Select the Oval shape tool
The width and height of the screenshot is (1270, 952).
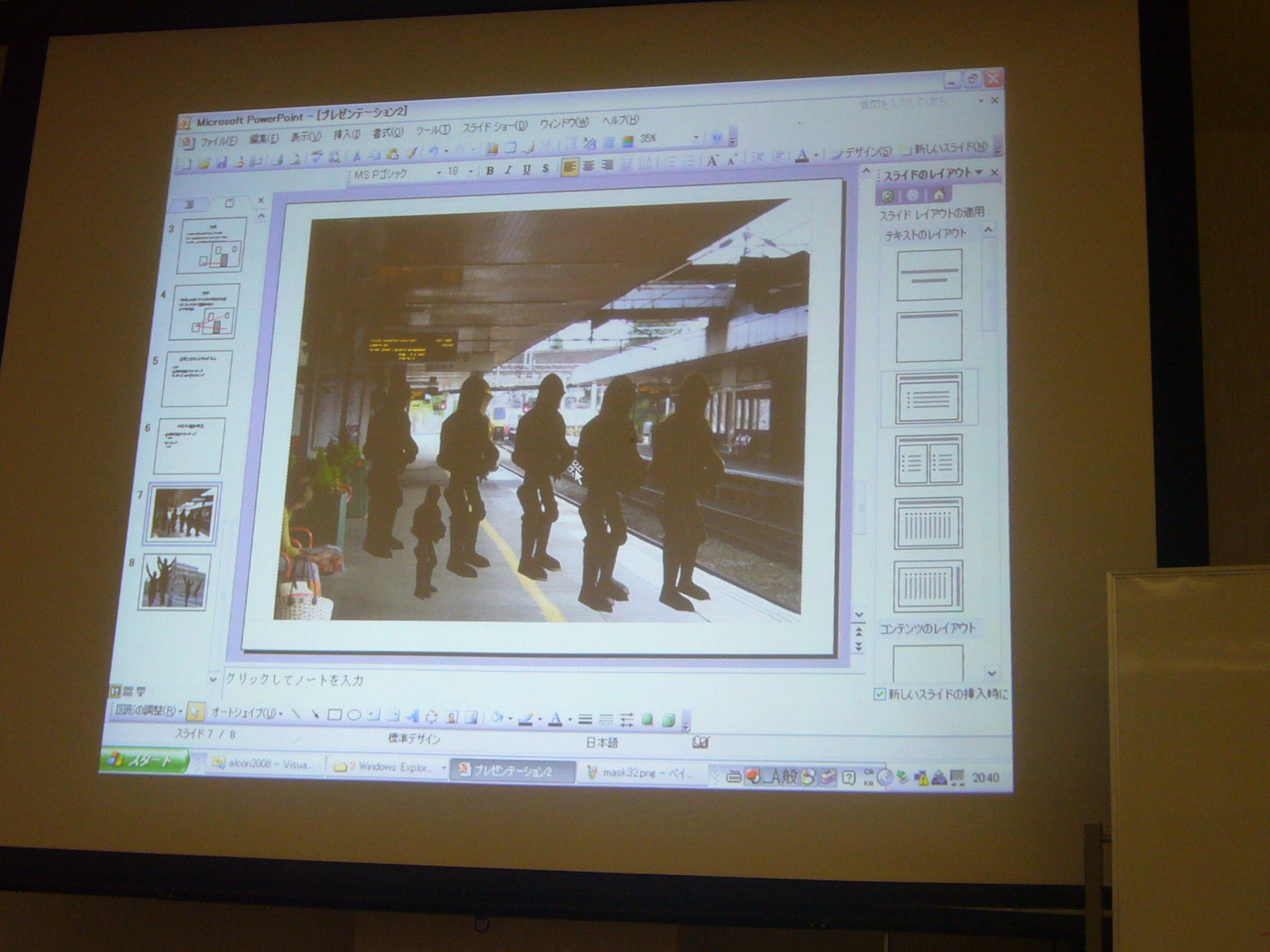[354, 715]
